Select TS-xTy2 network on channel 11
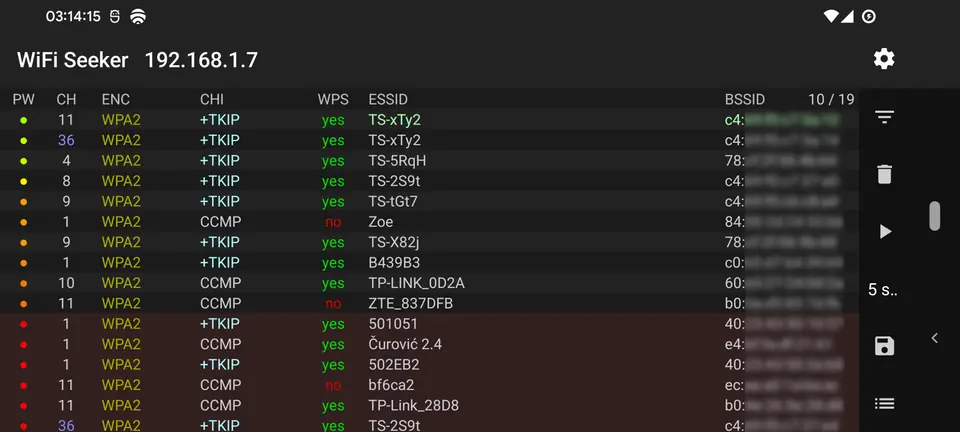Screen dimensions: 960x432 pos(430,120)
